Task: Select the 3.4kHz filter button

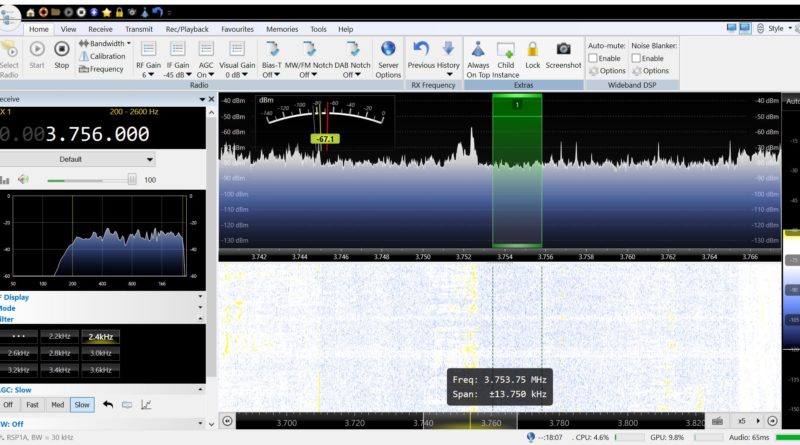Action: [60, 370]
